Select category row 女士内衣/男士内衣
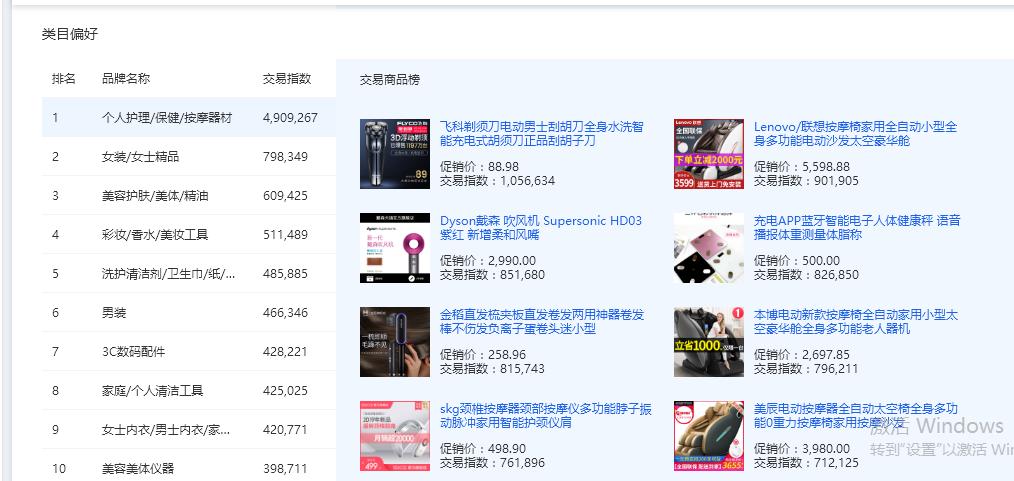 (x=189, y=429)
